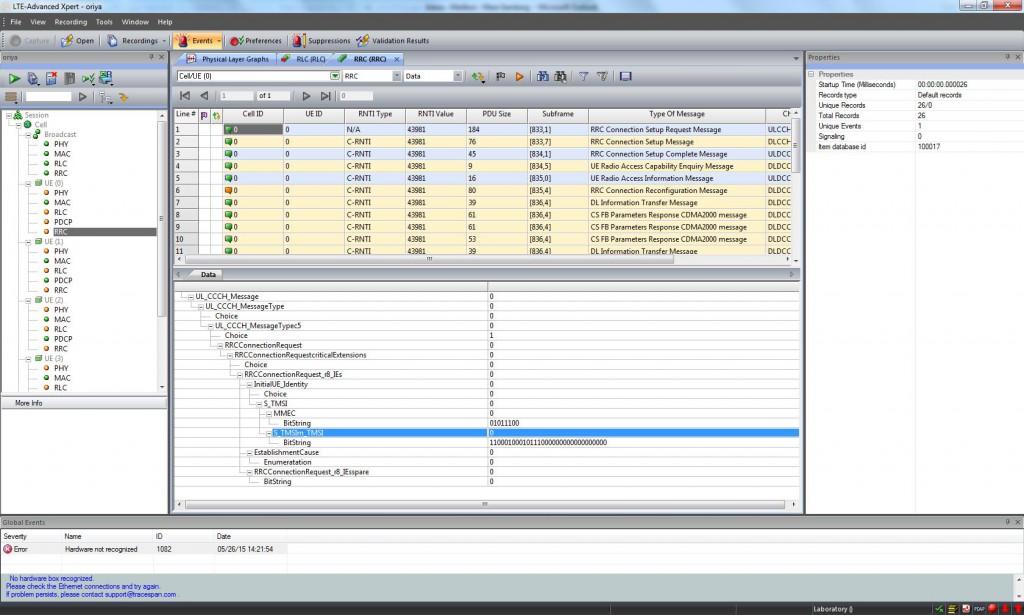Click the Open toolbar button

tap(78, 40)
